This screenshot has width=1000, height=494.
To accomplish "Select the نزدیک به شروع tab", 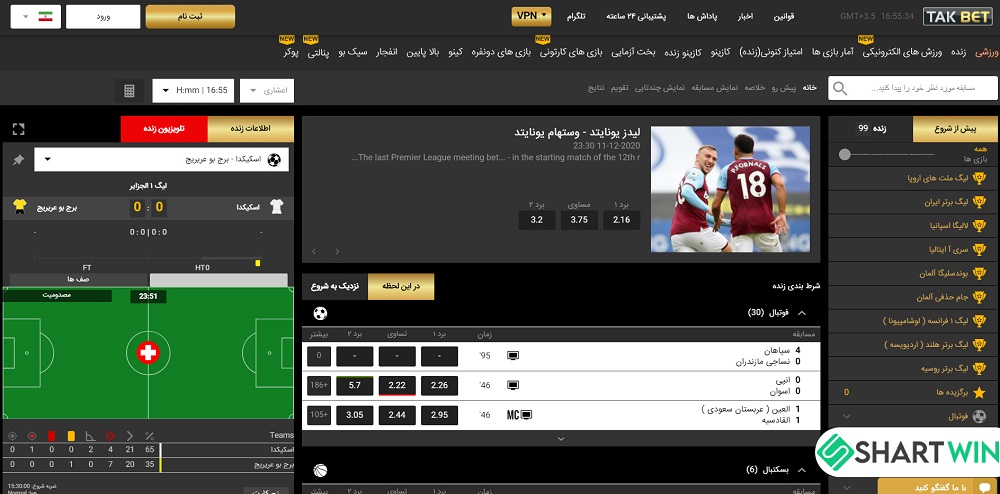I will point(335,287).
